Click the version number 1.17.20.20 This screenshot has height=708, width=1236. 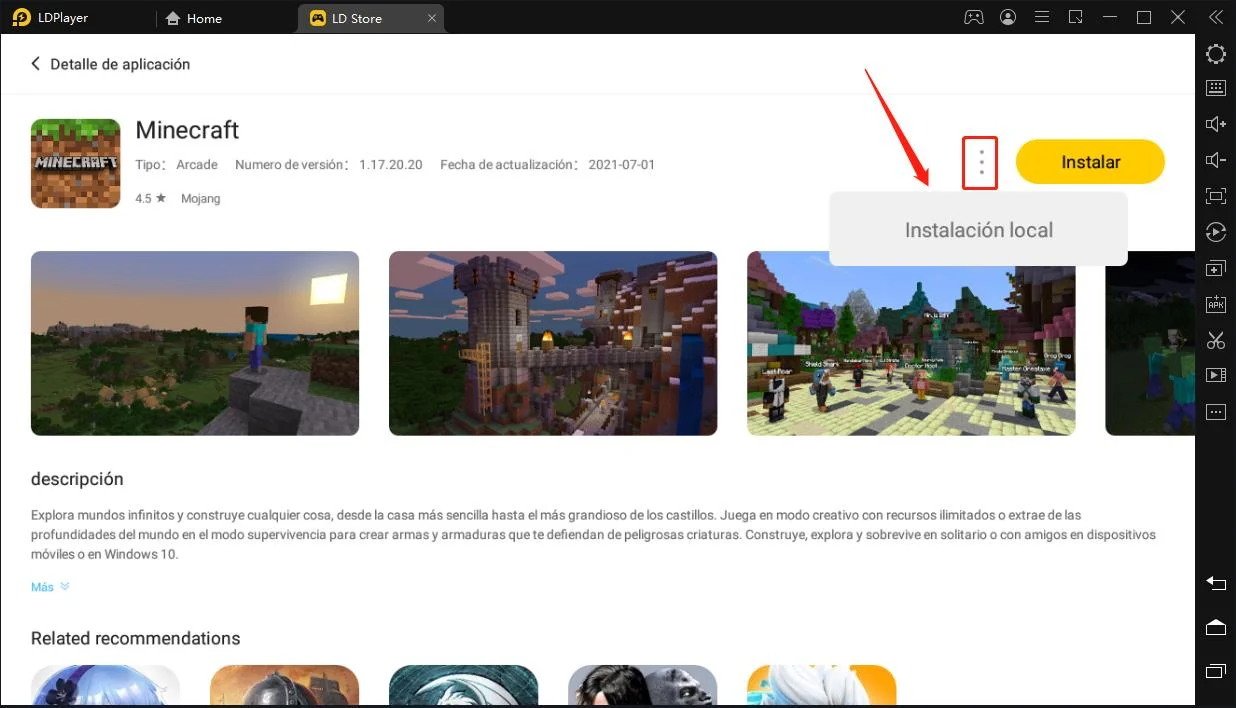point(391,164)
